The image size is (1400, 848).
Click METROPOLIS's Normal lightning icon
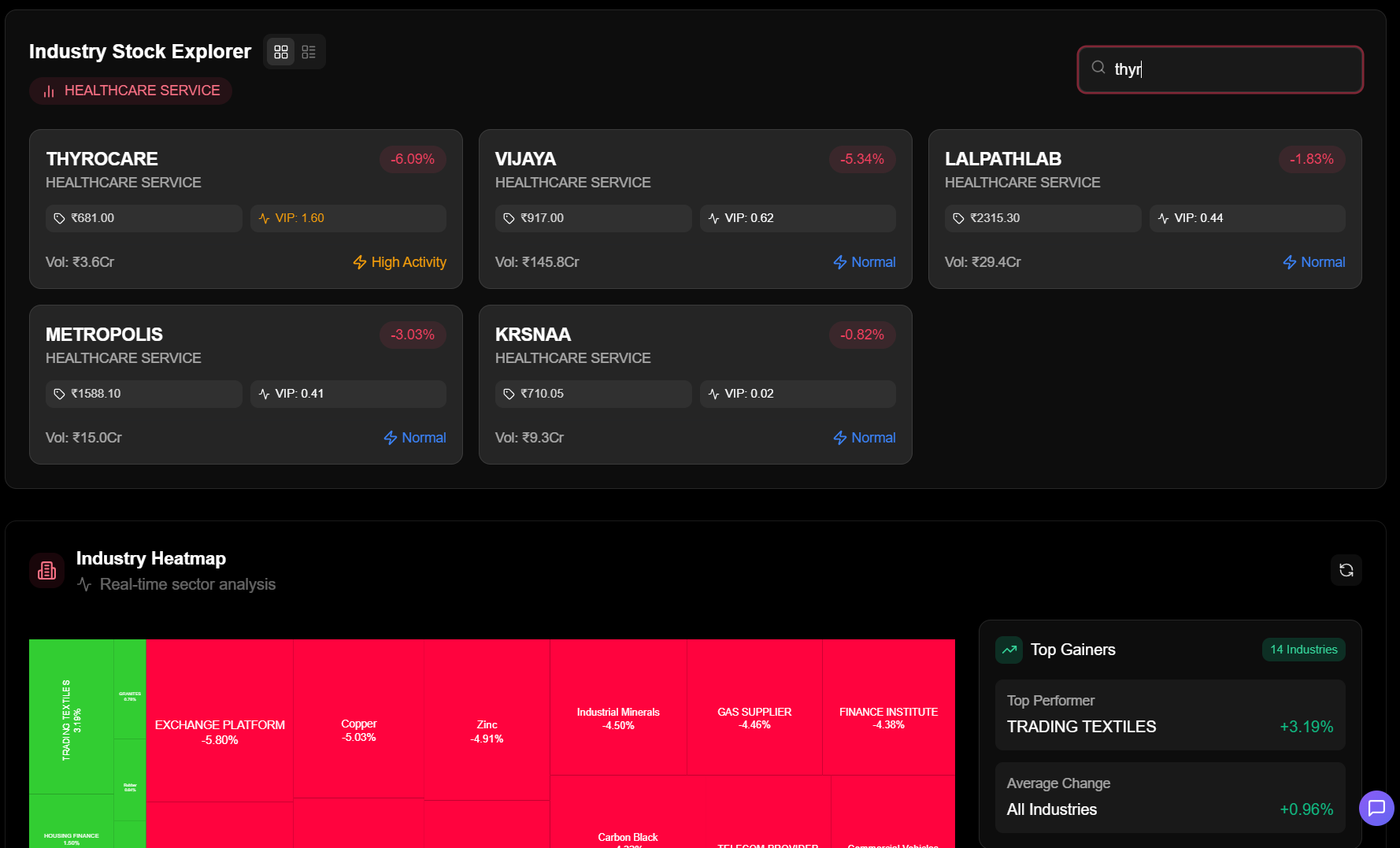click(391, 438)
